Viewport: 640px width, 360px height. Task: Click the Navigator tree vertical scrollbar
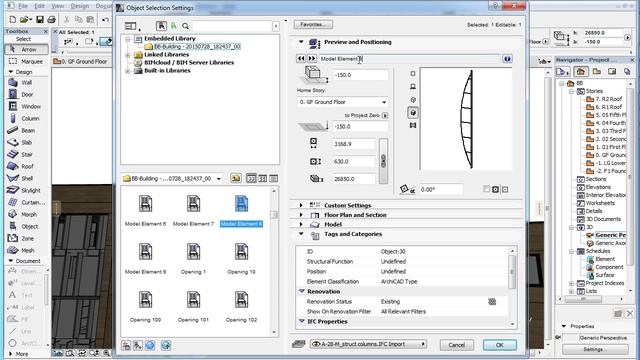629,188
